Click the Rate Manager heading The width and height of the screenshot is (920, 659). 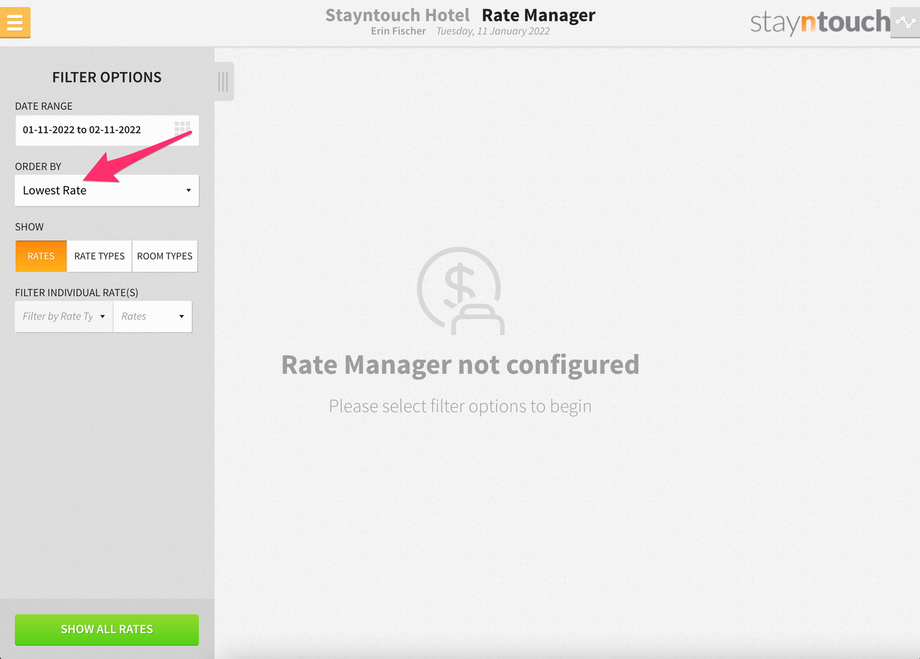[x=539, y=15]
